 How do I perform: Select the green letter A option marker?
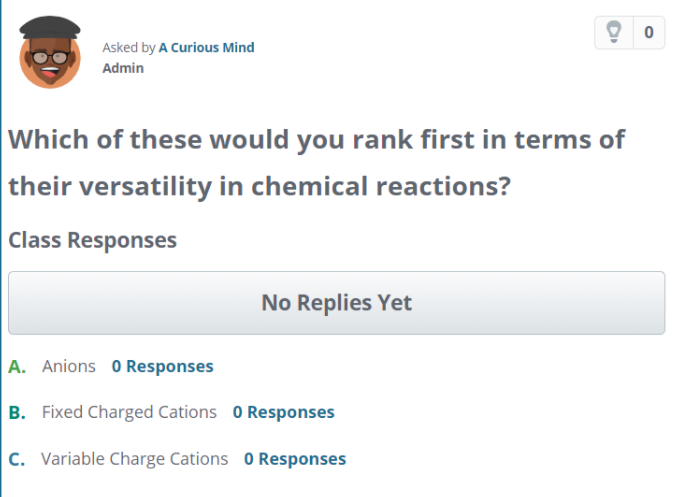(x=17, y=366)
